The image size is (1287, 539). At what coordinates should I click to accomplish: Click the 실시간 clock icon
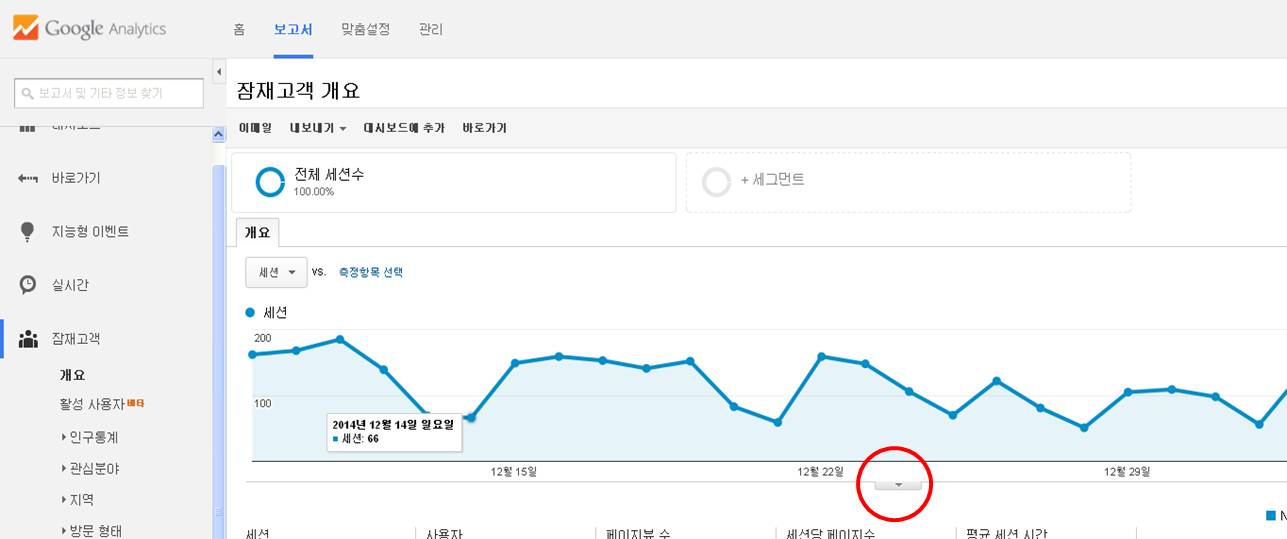click(28, 285)
